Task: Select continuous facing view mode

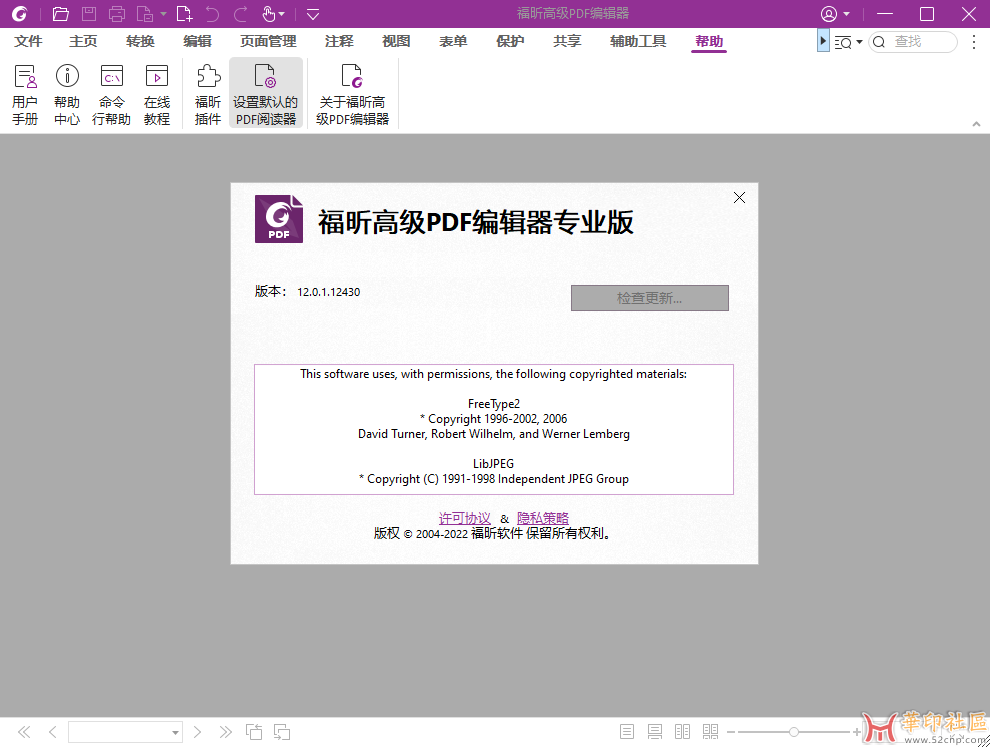Action: (710, 732)
